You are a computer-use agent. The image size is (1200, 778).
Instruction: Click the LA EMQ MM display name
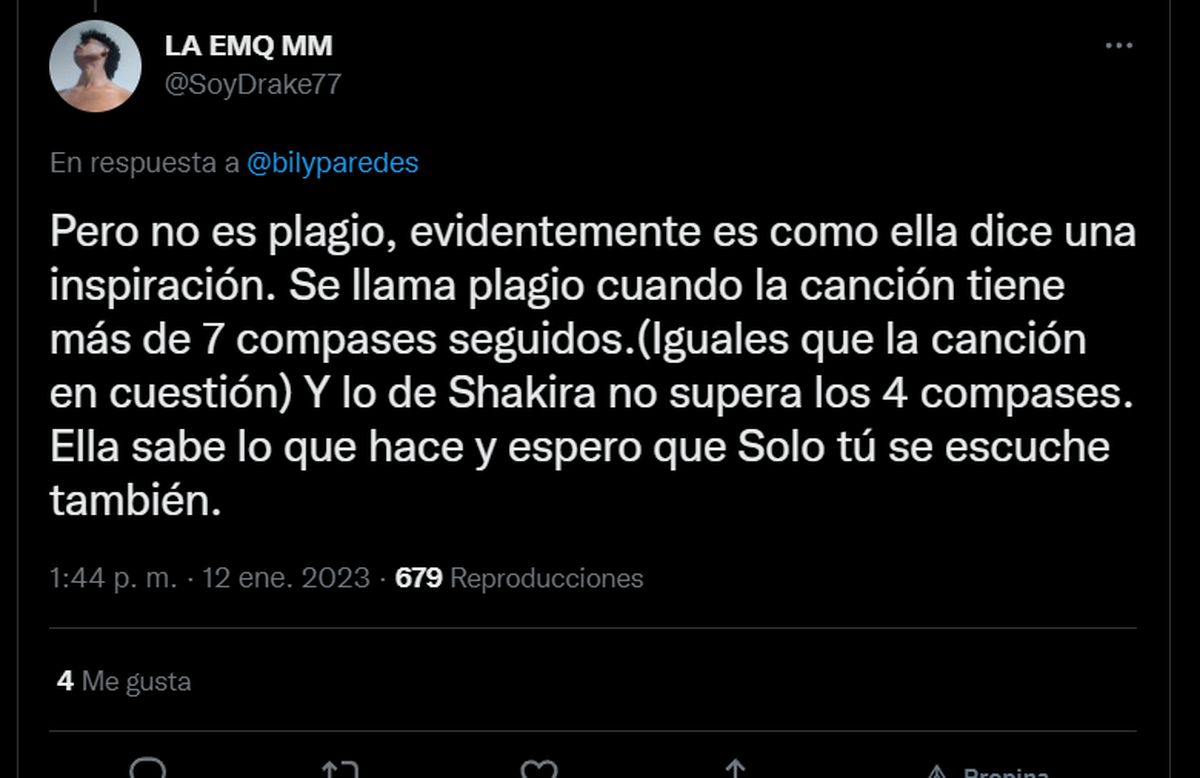pyautogui.click(x=249, y=46)
